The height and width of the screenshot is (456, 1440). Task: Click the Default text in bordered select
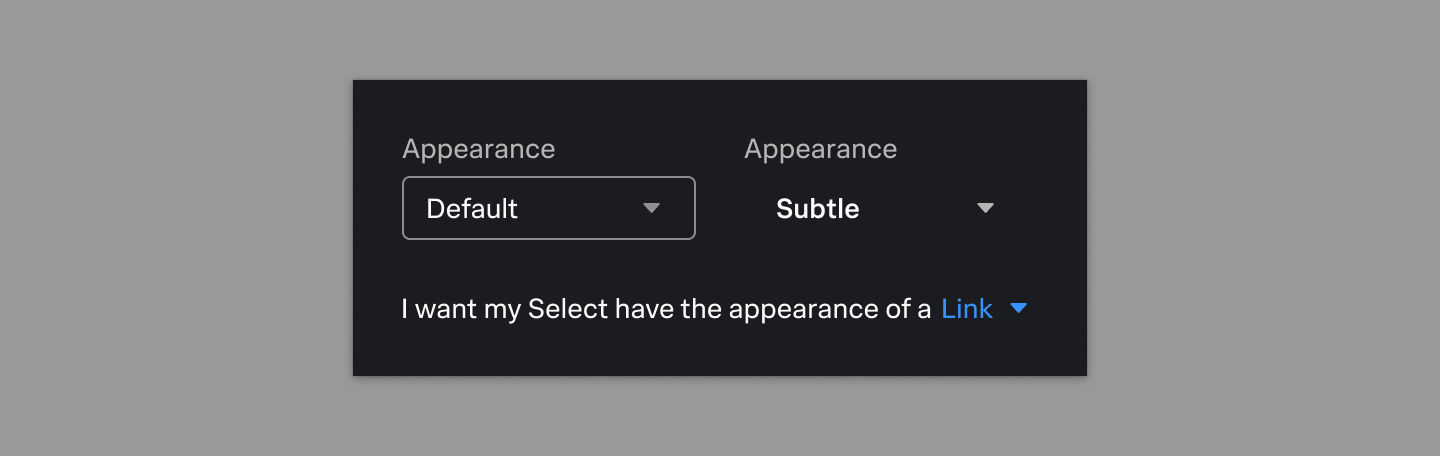click(471, 208)
